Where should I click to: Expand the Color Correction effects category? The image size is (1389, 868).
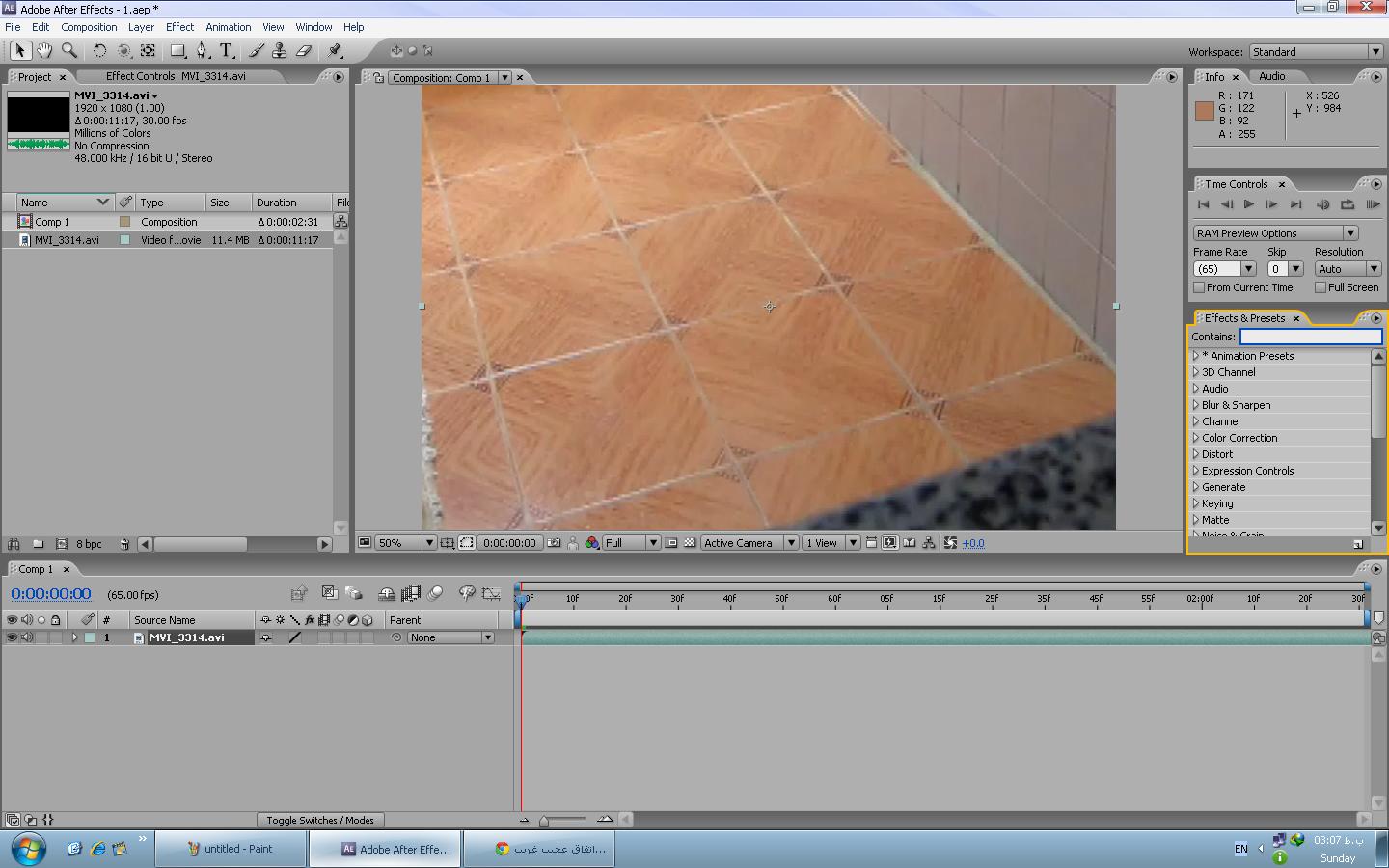[x=1196, y=438]
